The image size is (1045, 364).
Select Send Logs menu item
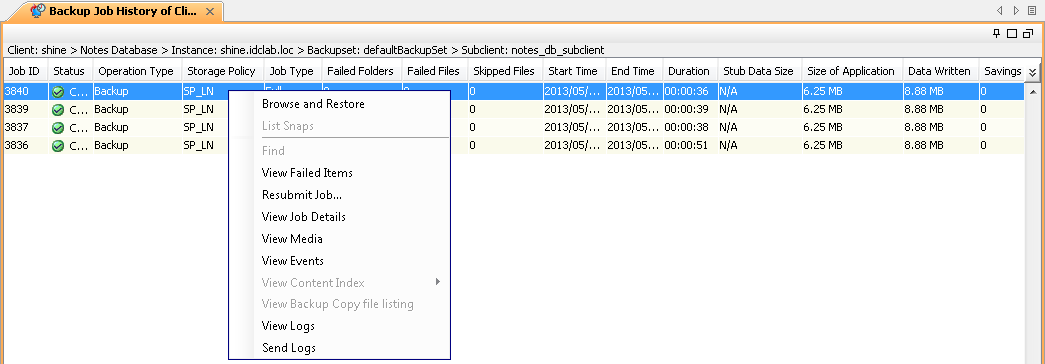point(289,348)
